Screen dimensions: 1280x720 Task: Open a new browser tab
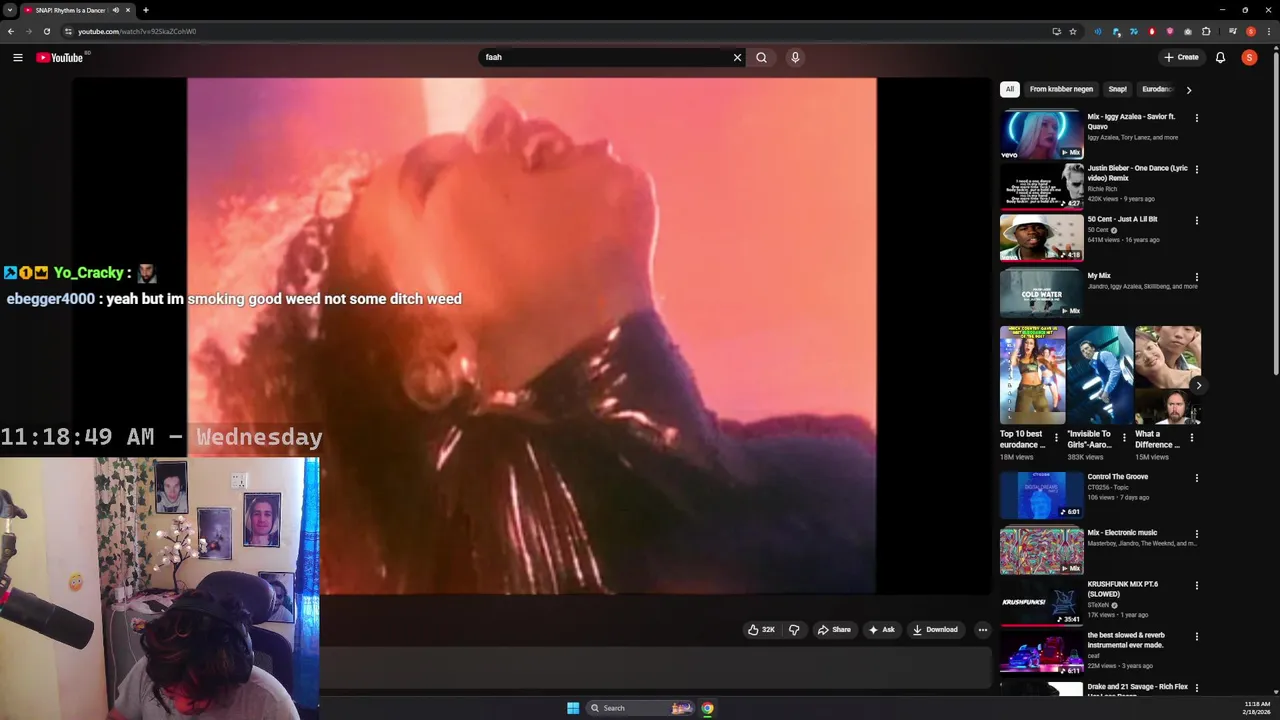[x=146, y=10]
